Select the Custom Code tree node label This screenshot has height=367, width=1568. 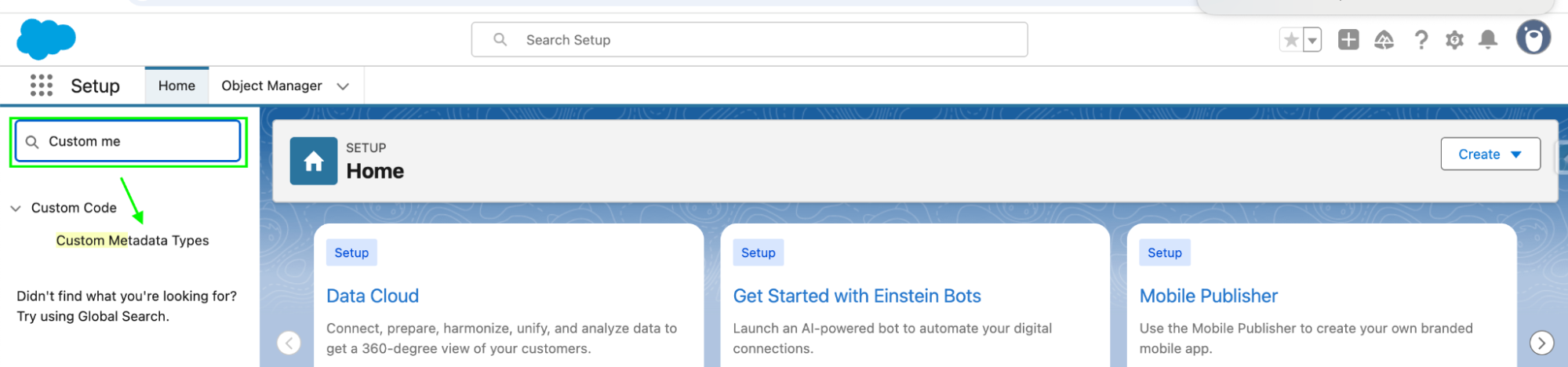tap(74, 208)
